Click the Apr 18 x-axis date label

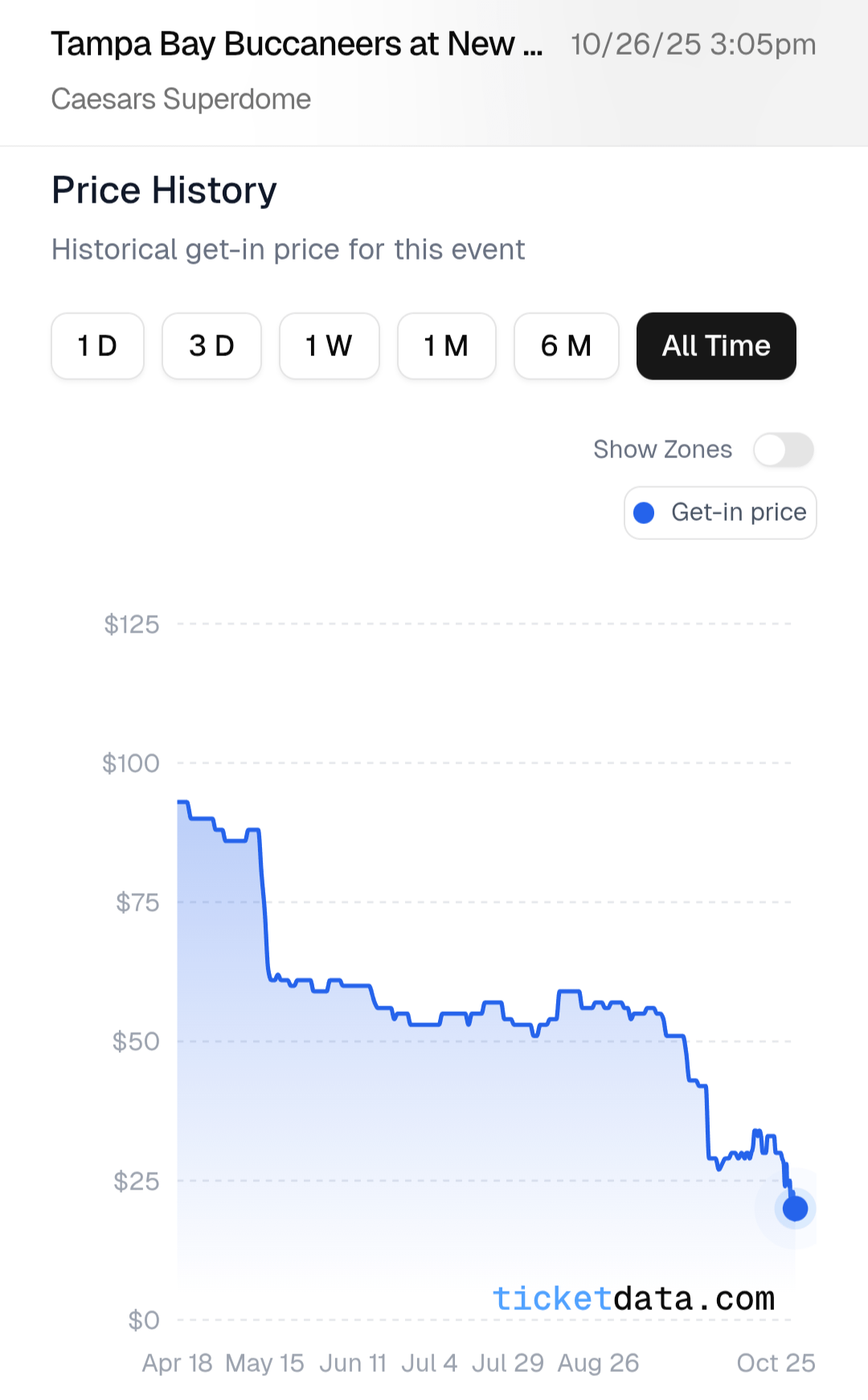pos(177,1363)
